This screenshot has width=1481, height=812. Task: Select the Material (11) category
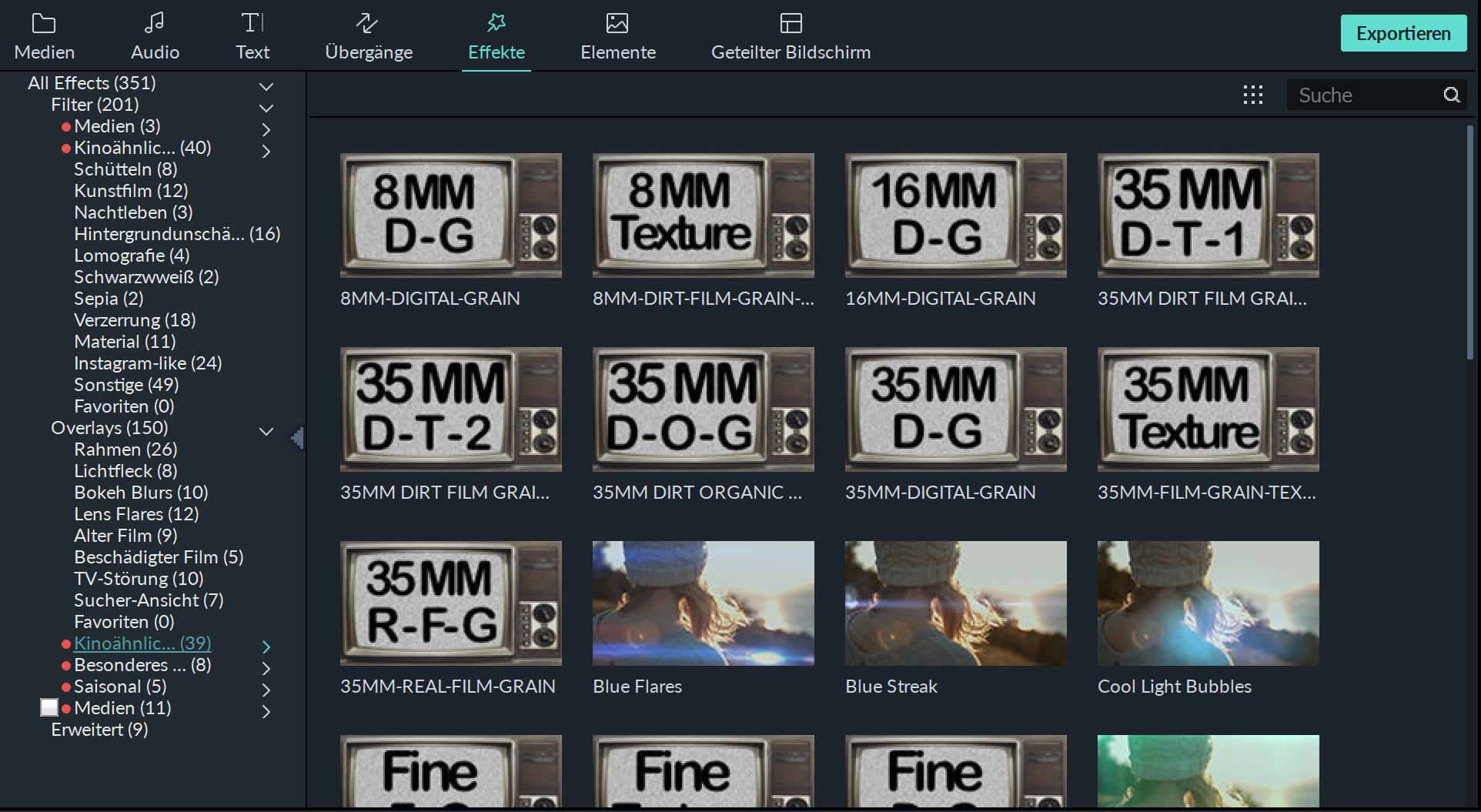coord(125,341)
